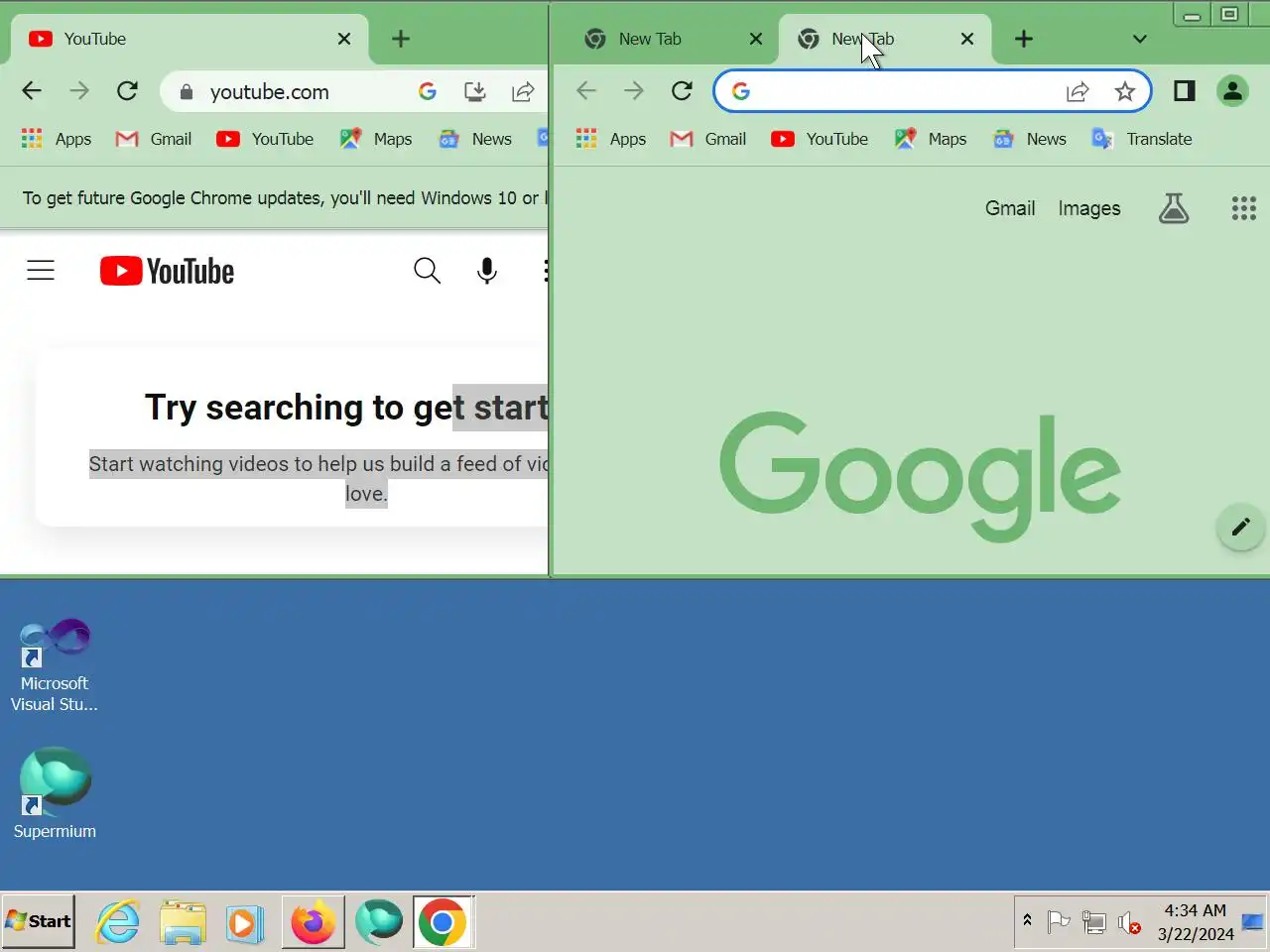1270x952 pixels.
Task: Click the YouTube logo on the page
Action: 167,271
